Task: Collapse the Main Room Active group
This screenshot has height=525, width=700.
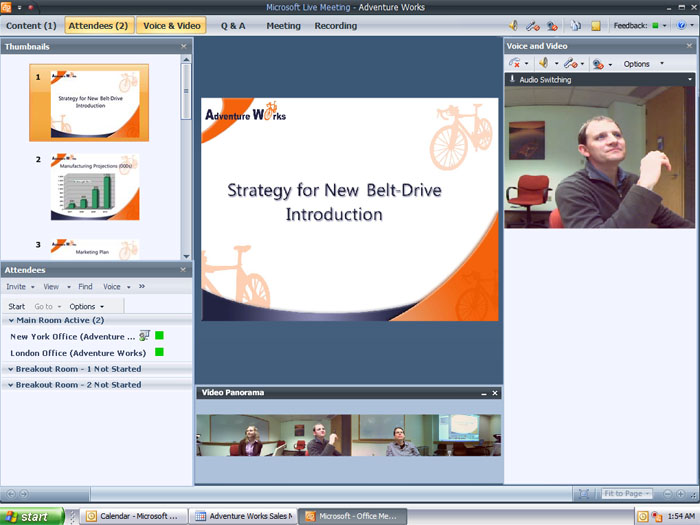Action: (x=11, y=320)
